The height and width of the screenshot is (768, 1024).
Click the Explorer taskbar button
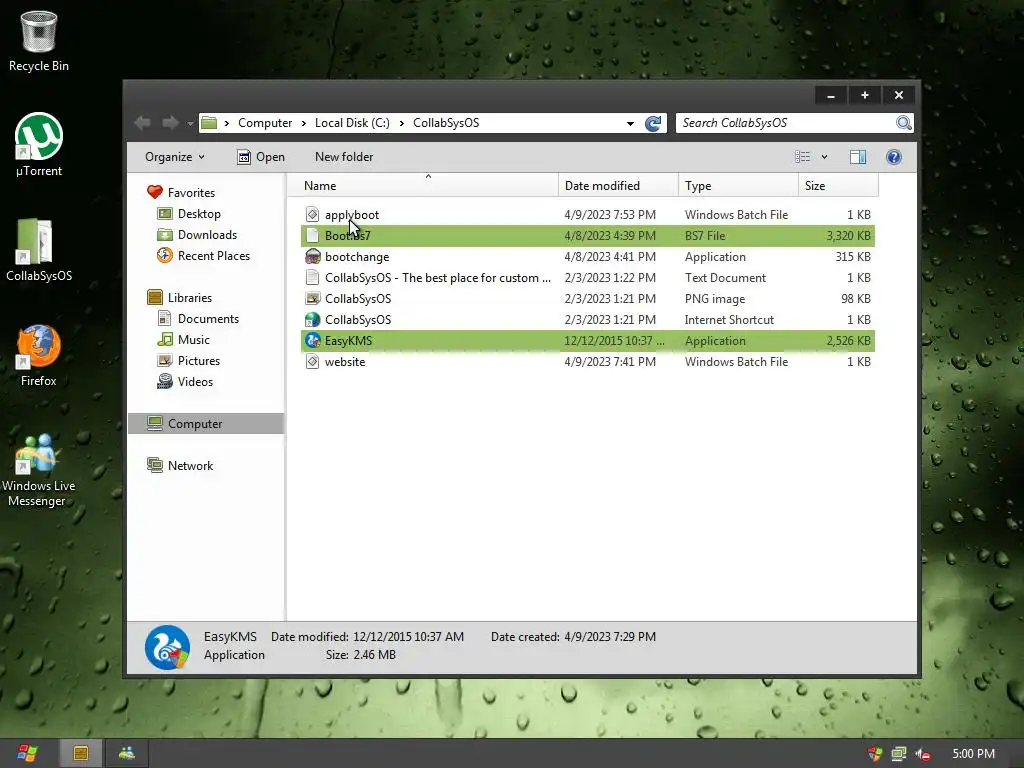coord(81,754)
